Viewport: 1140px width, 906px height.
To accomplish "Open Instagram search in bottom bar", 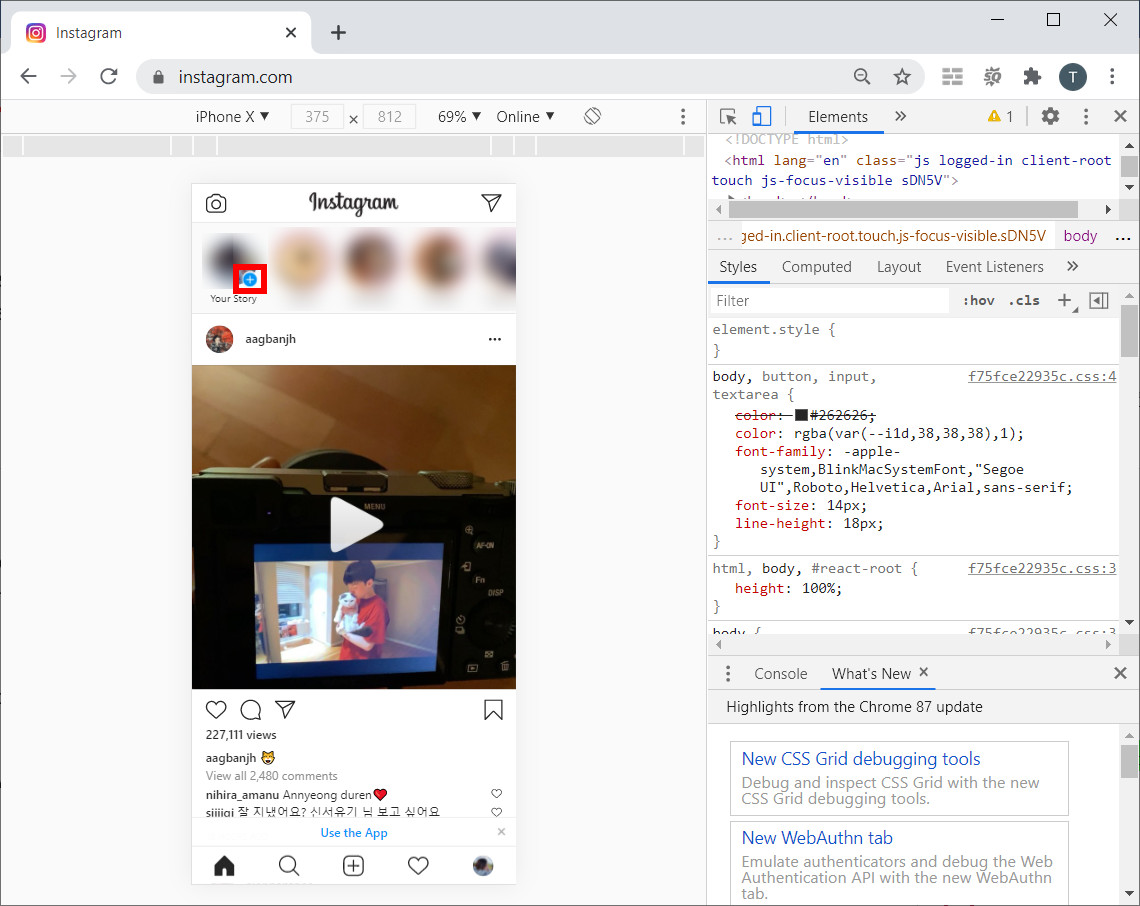I will (x=289, y=865).
